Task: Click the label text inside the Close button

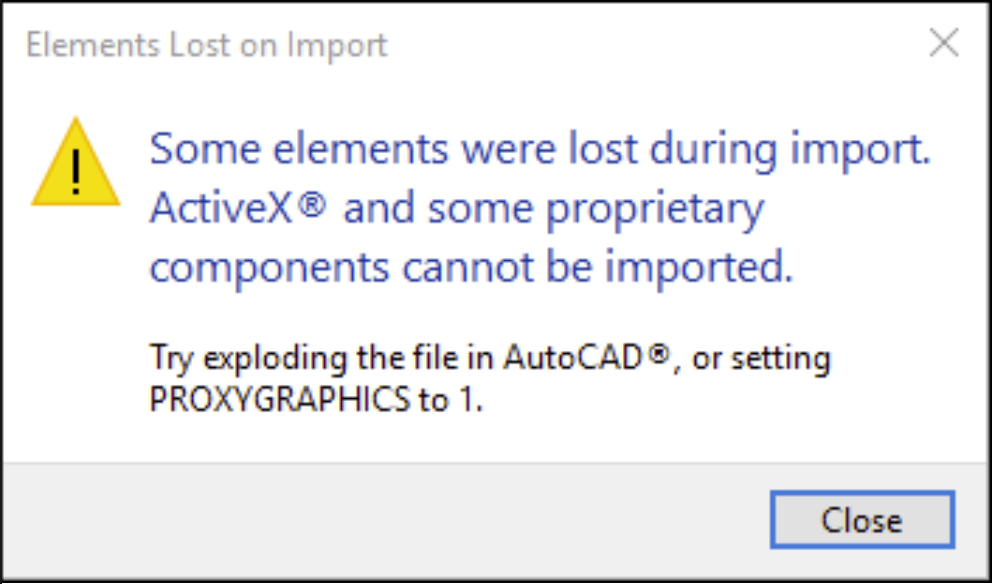Action: coord(862,520)
